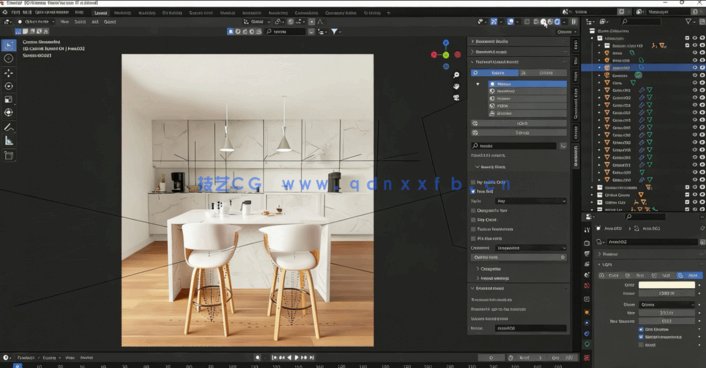Image resolution: width=706 pixels, height=368 pixels.
Task: Select the Measure ruler tool
Action: (9, 141)
